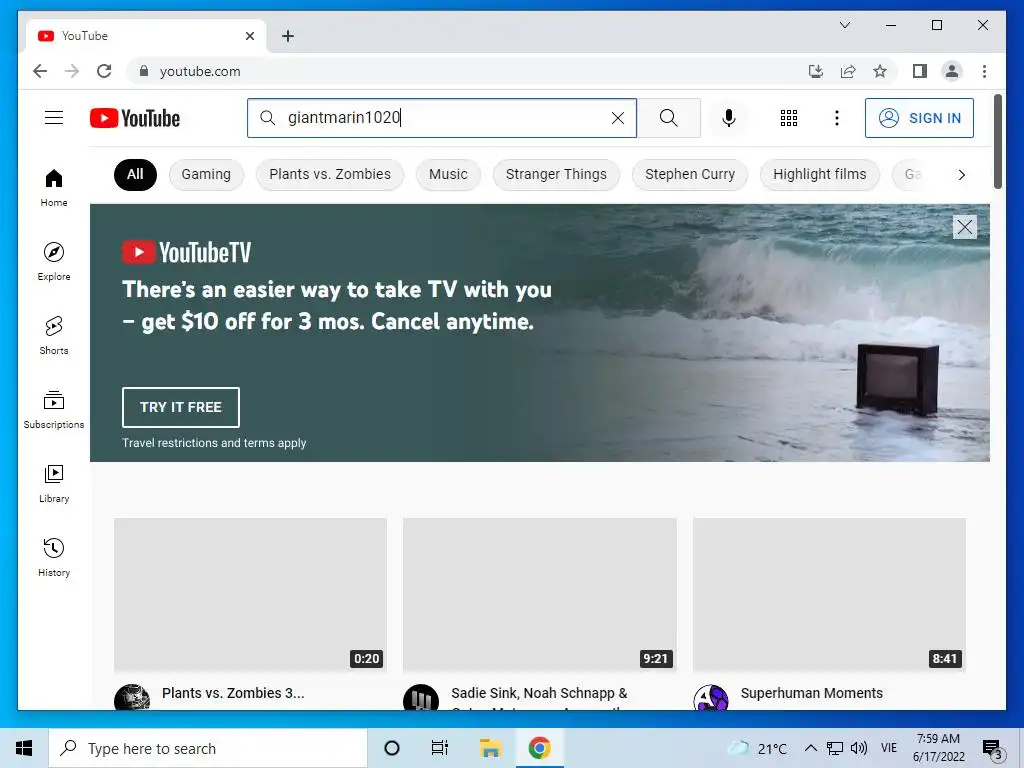Open Cortana circle icon
Screen dimensions: 1024x768
tap(391, 748)
